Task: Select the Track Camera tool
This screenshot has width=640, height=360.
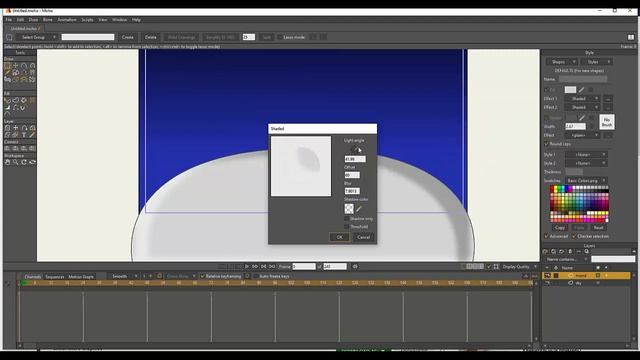Action: (7, 149)
